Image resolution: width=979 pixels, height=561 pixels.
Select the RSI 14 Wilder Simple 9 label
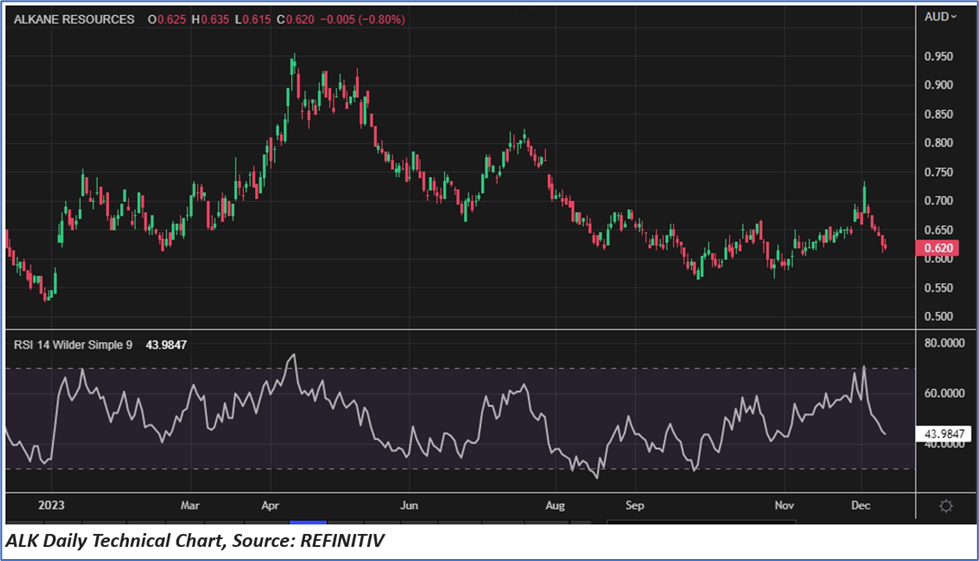click(73, 344)
